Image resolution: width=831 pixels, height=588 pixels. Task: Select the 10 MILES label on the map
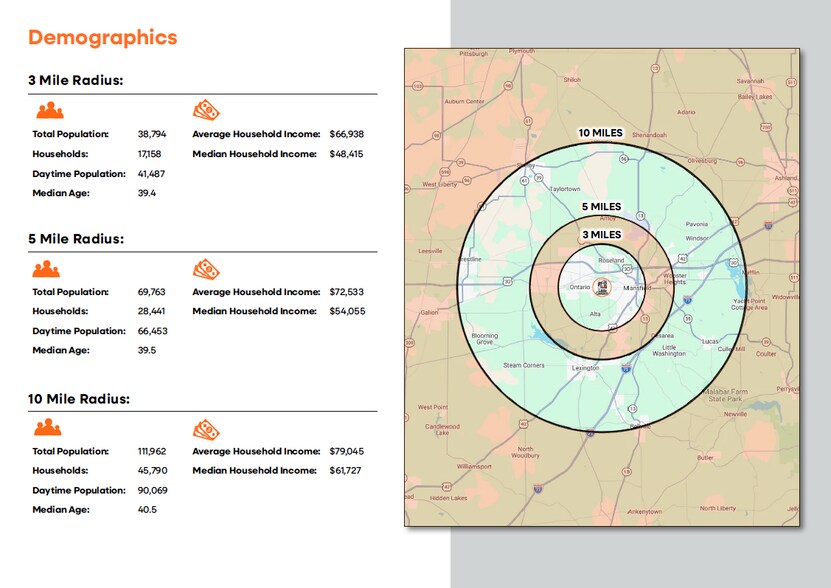coord(601,132)
